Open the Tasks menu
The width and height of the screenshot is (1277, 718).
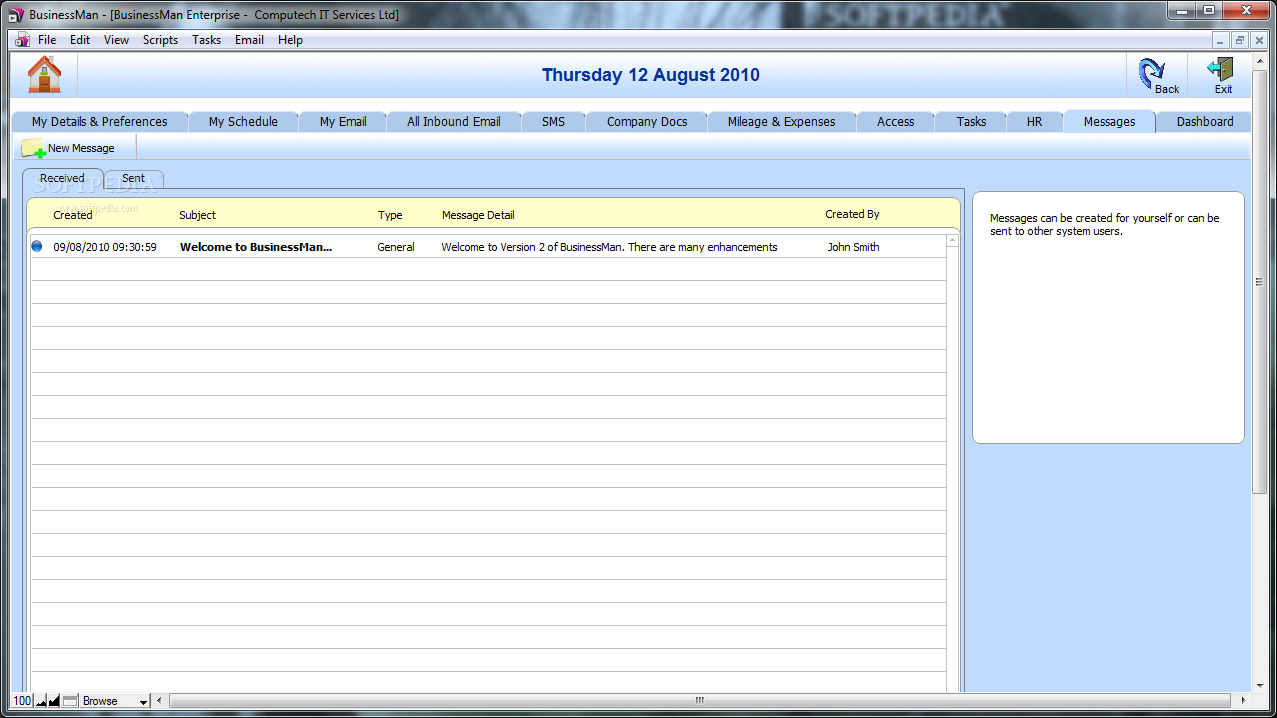(207, 40)
